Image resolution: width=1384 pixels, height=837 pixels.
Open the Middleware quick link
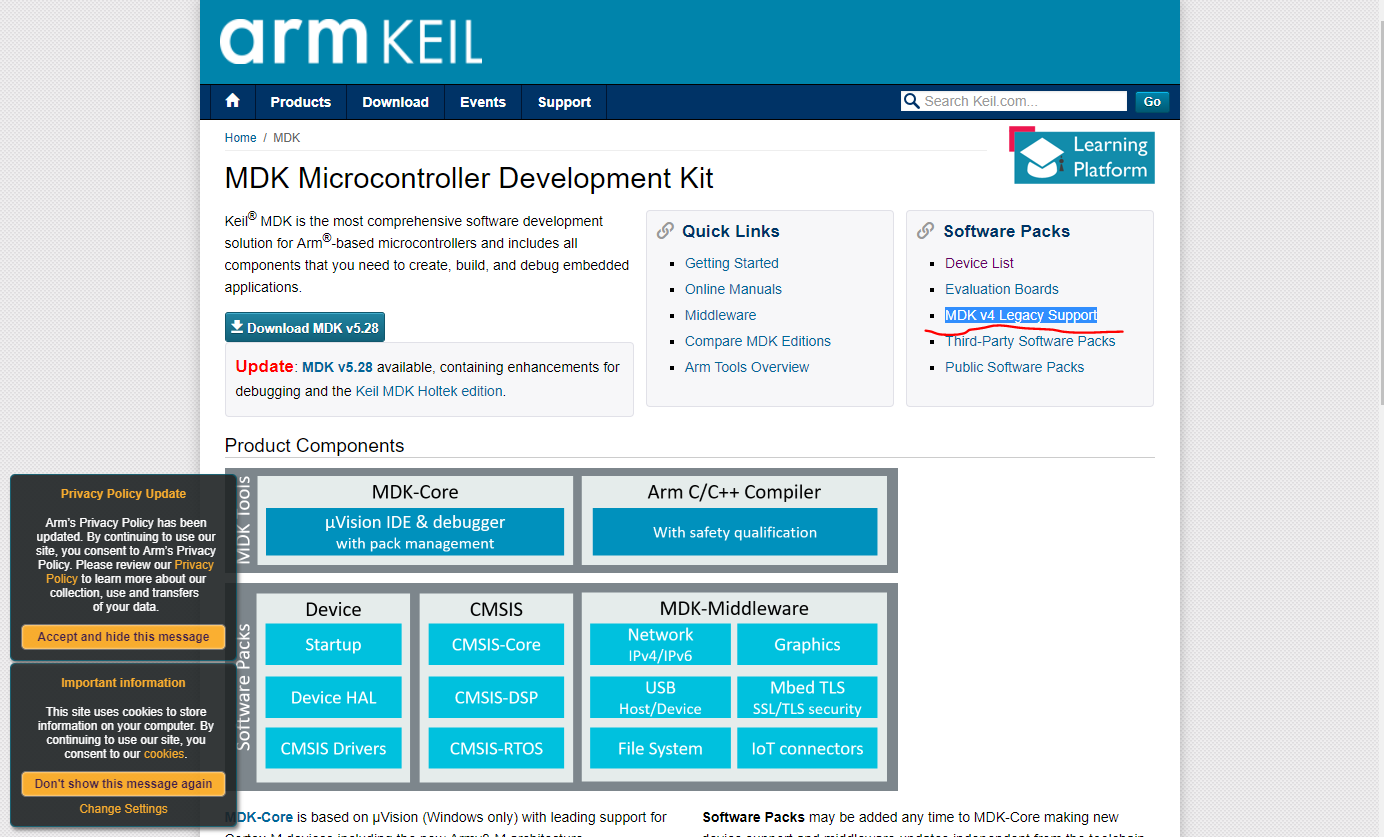pyautogui.click(x=720, y=315)
